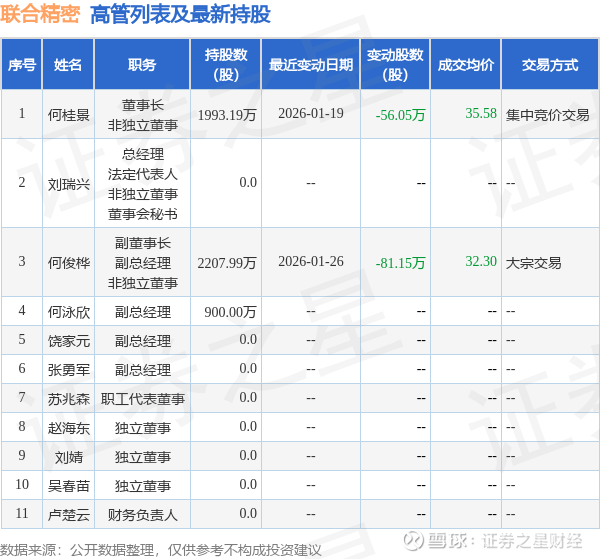Click 董事长 in 何桂景's positions

point(142,105)
